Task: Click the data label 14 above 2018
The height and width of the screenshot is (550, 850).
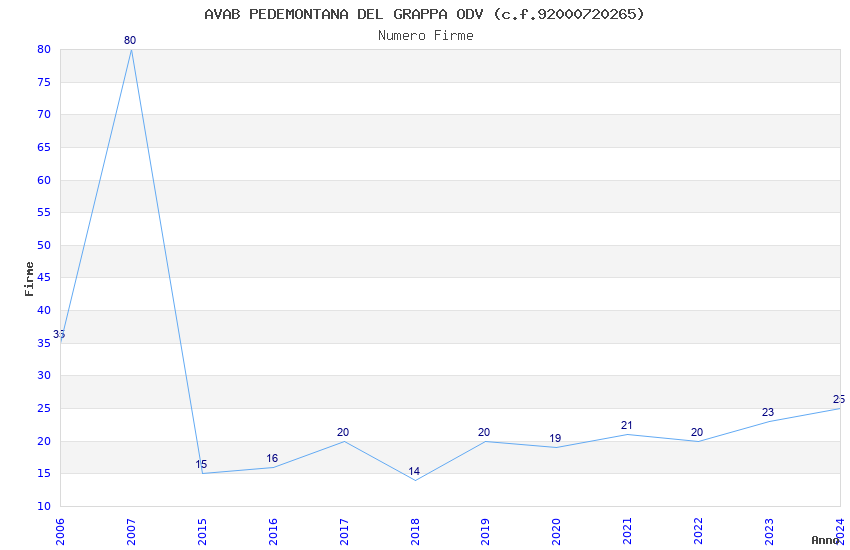Action: pos(414,471)
